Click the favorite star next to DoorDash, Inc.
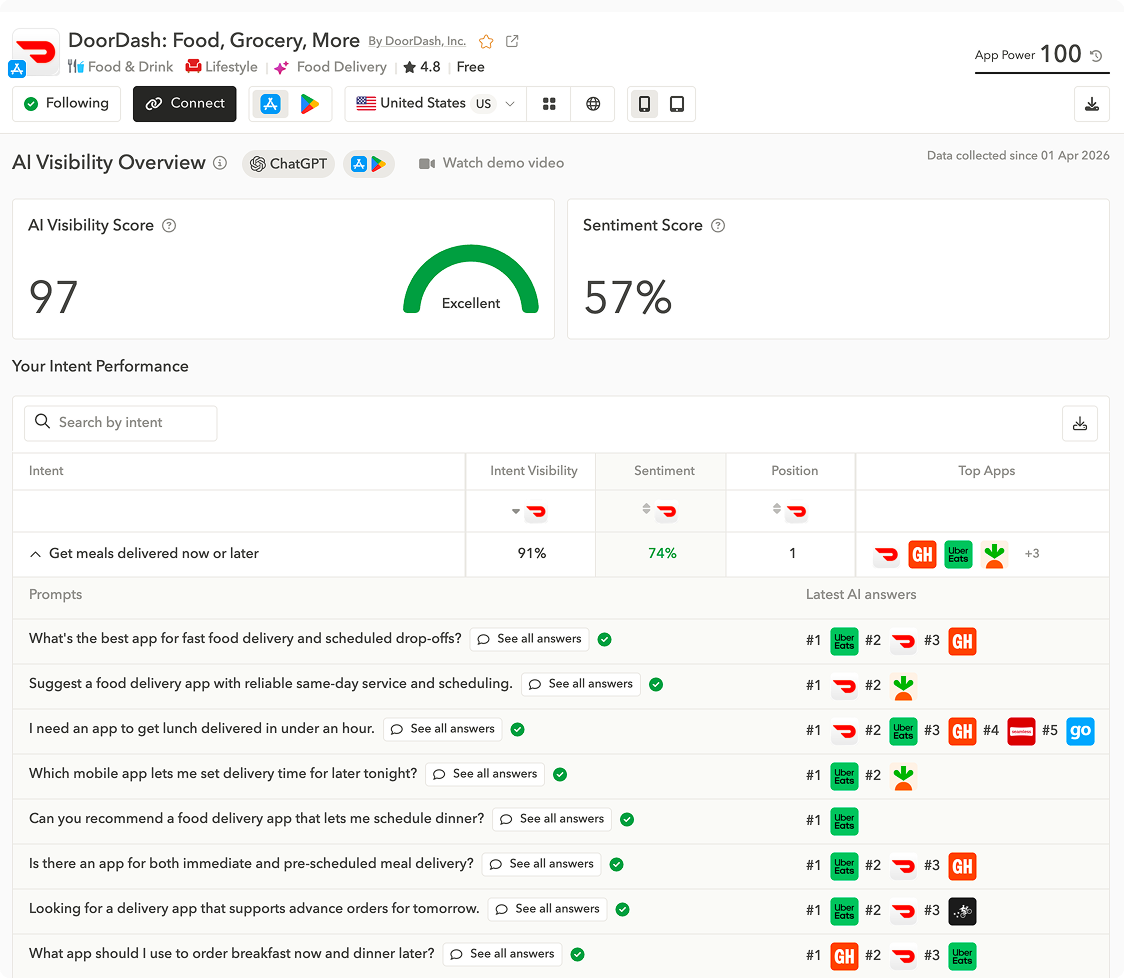The width and height of the screenshot is (1124, 978). [486, 42]
